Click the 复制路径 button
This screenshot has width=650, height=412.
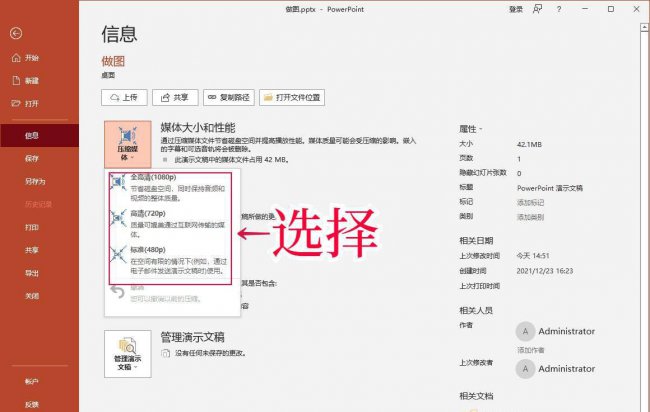coord(228,97)
